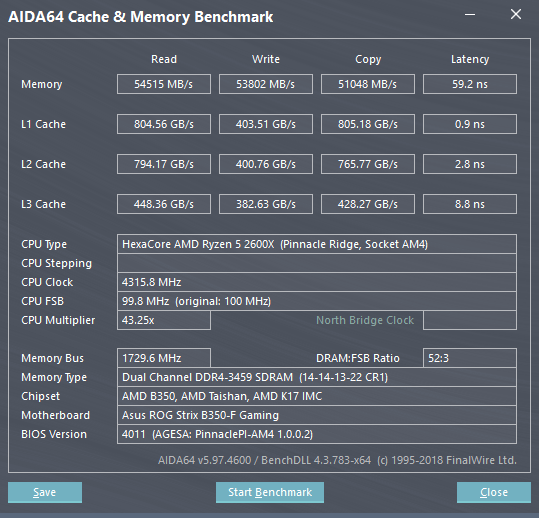The image size is (539, 518).
Task: Click the CPU Type information field
Action: (x=317, y=244)
